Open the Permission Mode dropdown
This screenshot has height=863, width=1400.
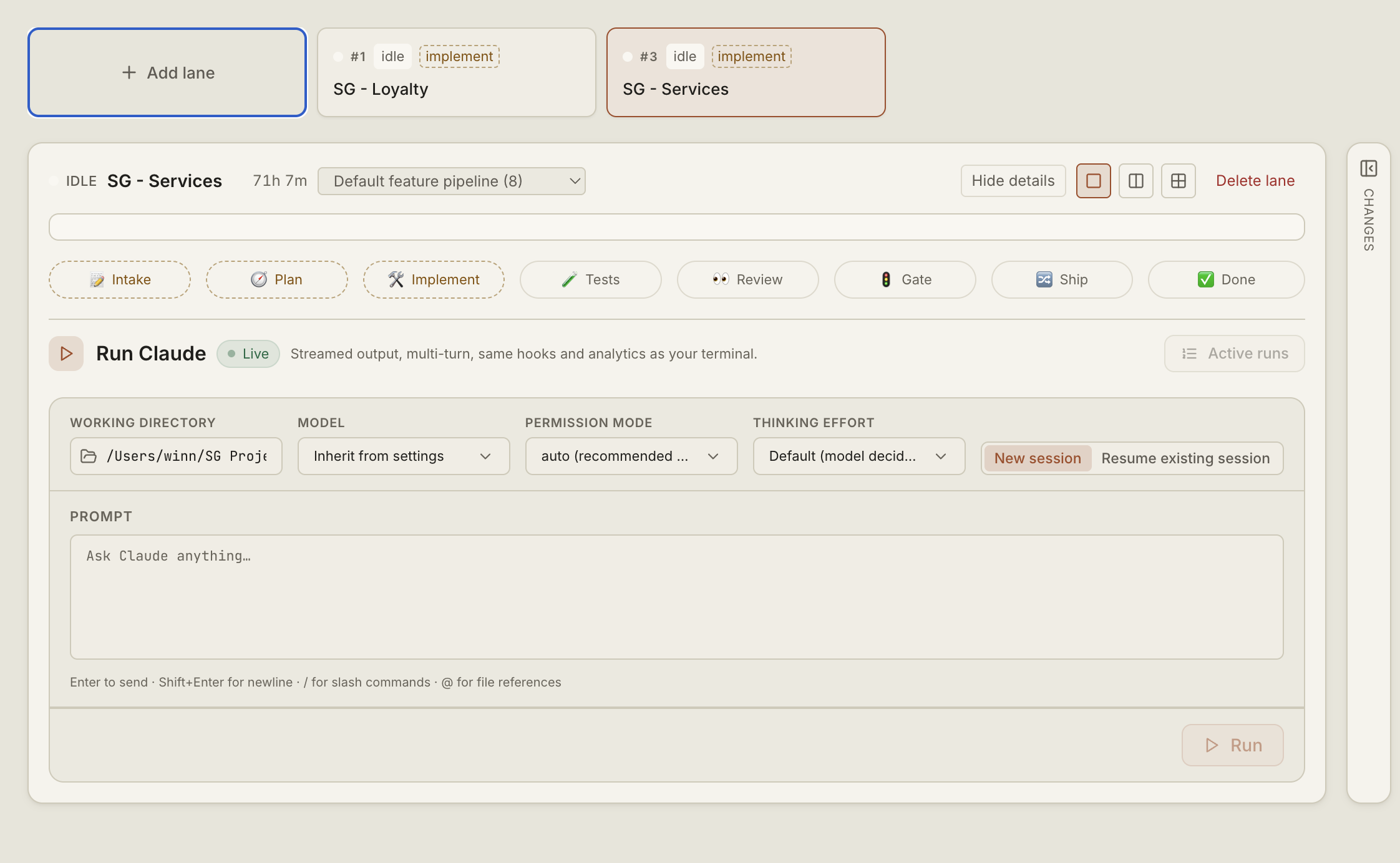coord(631,456)
